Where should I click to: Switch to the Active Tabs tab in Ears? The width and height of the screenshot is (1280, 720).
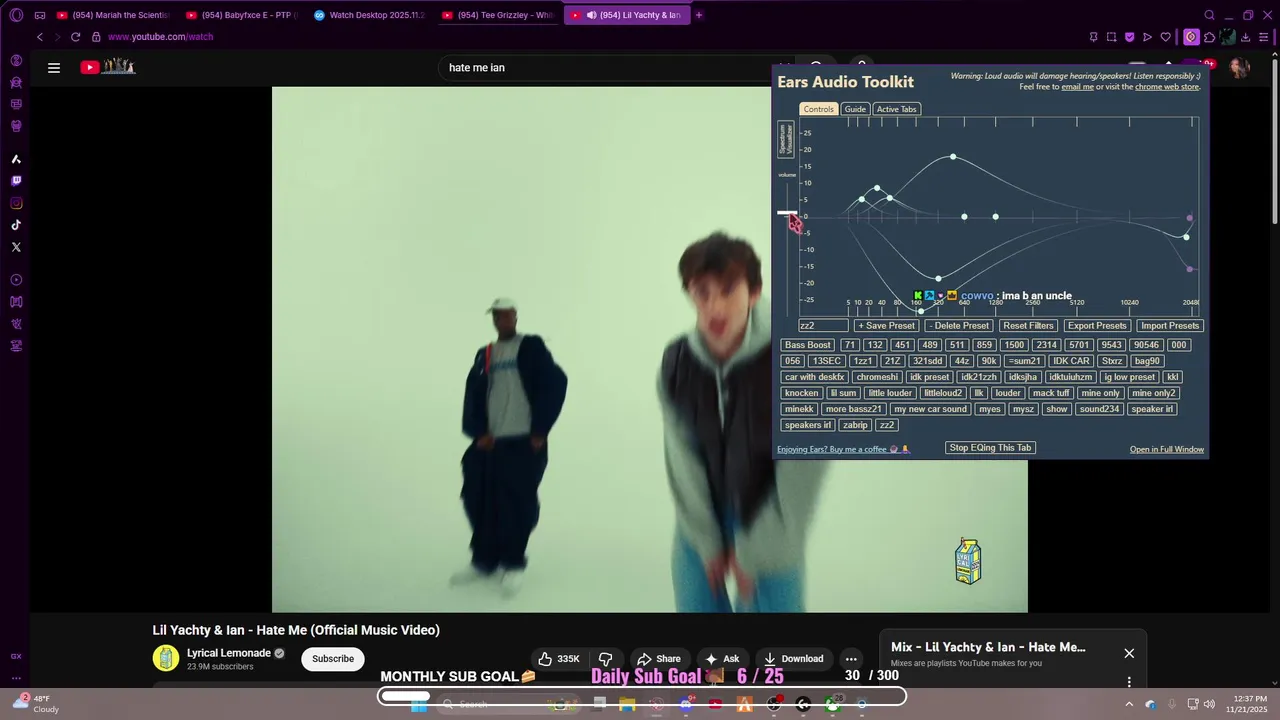tap(896, 109)
